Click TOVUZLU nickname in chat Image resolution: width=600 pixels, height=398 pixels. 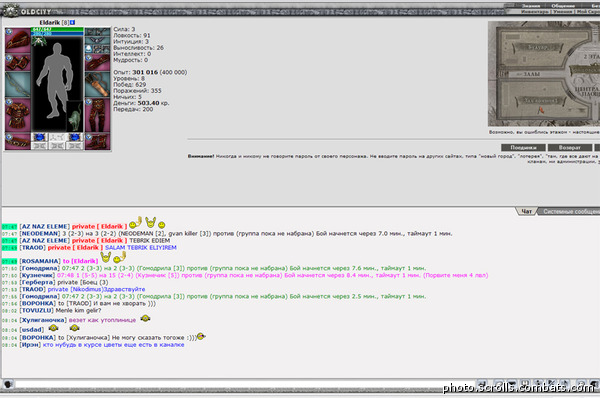[36, 310]
